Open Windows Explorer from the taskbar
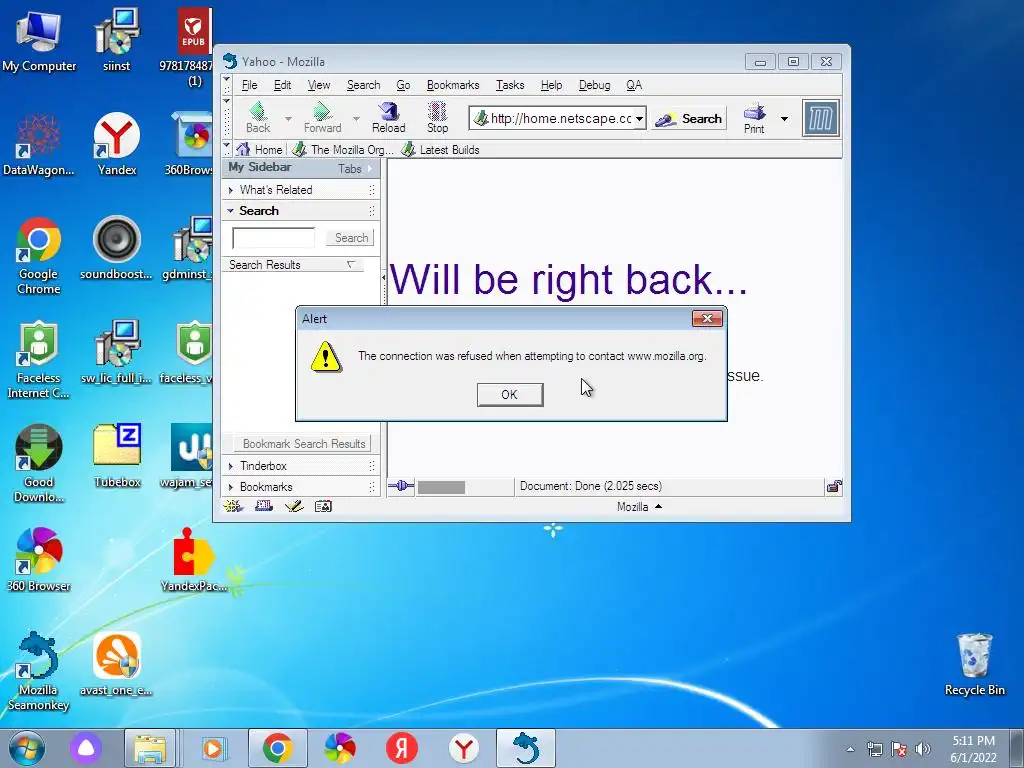The image size is (1024, 768). (150, 748)
